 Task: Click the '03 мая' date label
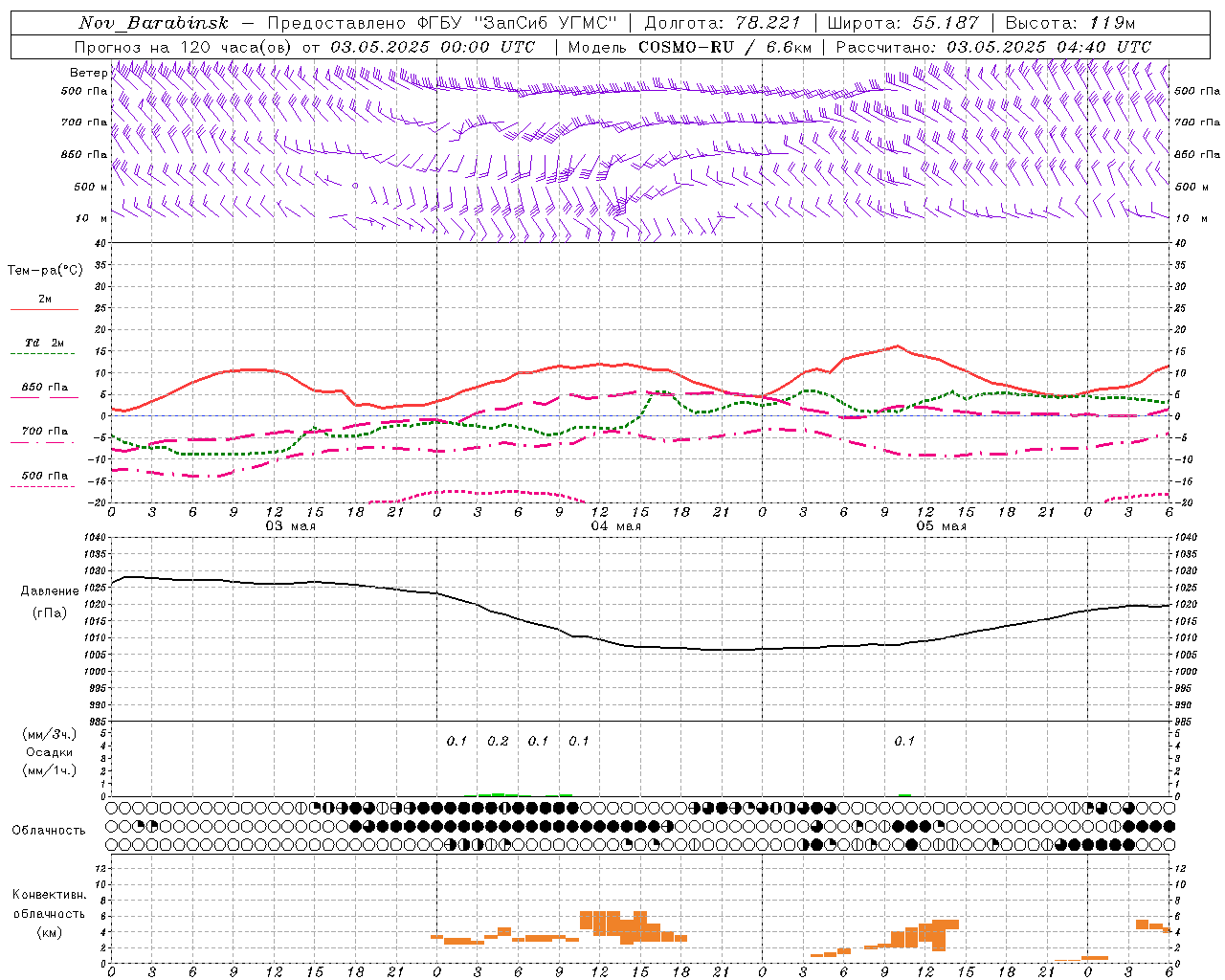coord(291,526)
